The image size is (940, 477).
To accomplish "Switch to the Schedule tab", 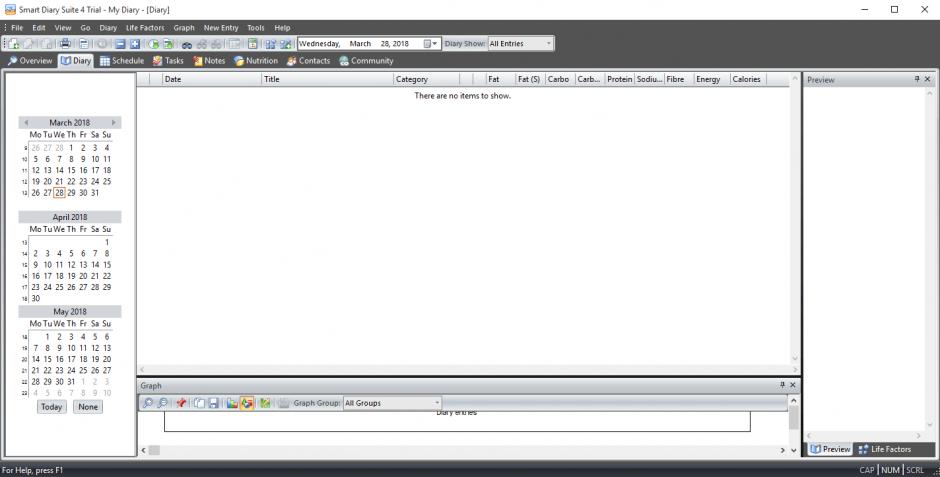I will point(122,61).
